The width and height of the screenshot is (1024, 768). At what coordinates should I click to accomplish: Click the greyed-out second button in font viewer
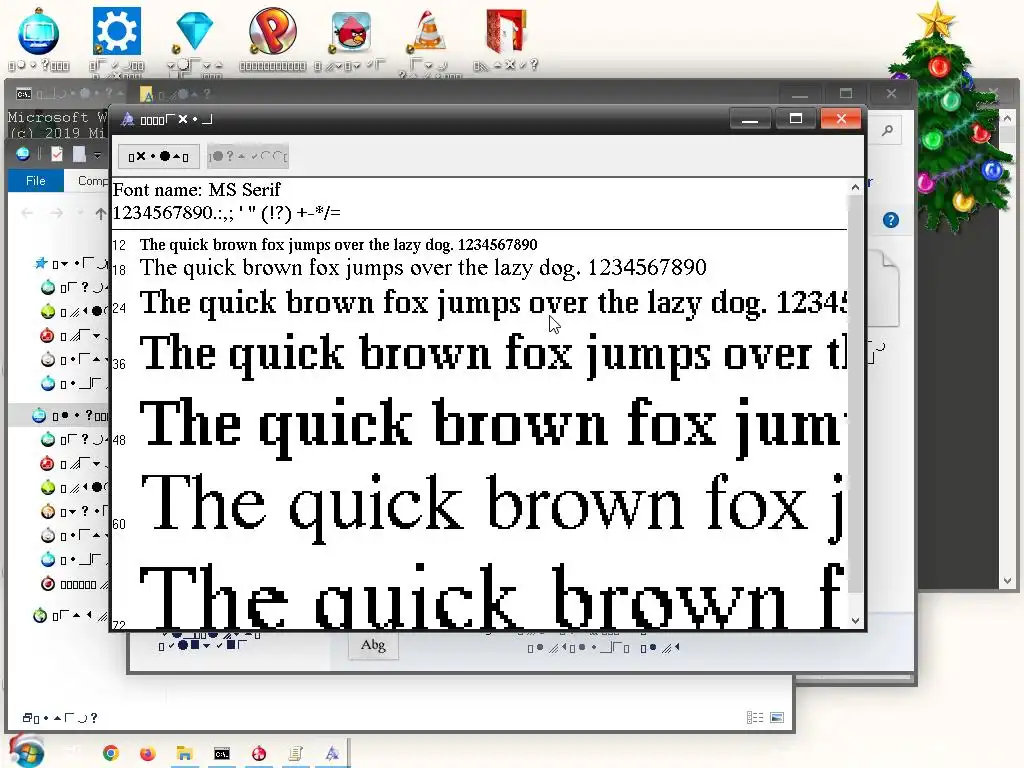(248, 157)
